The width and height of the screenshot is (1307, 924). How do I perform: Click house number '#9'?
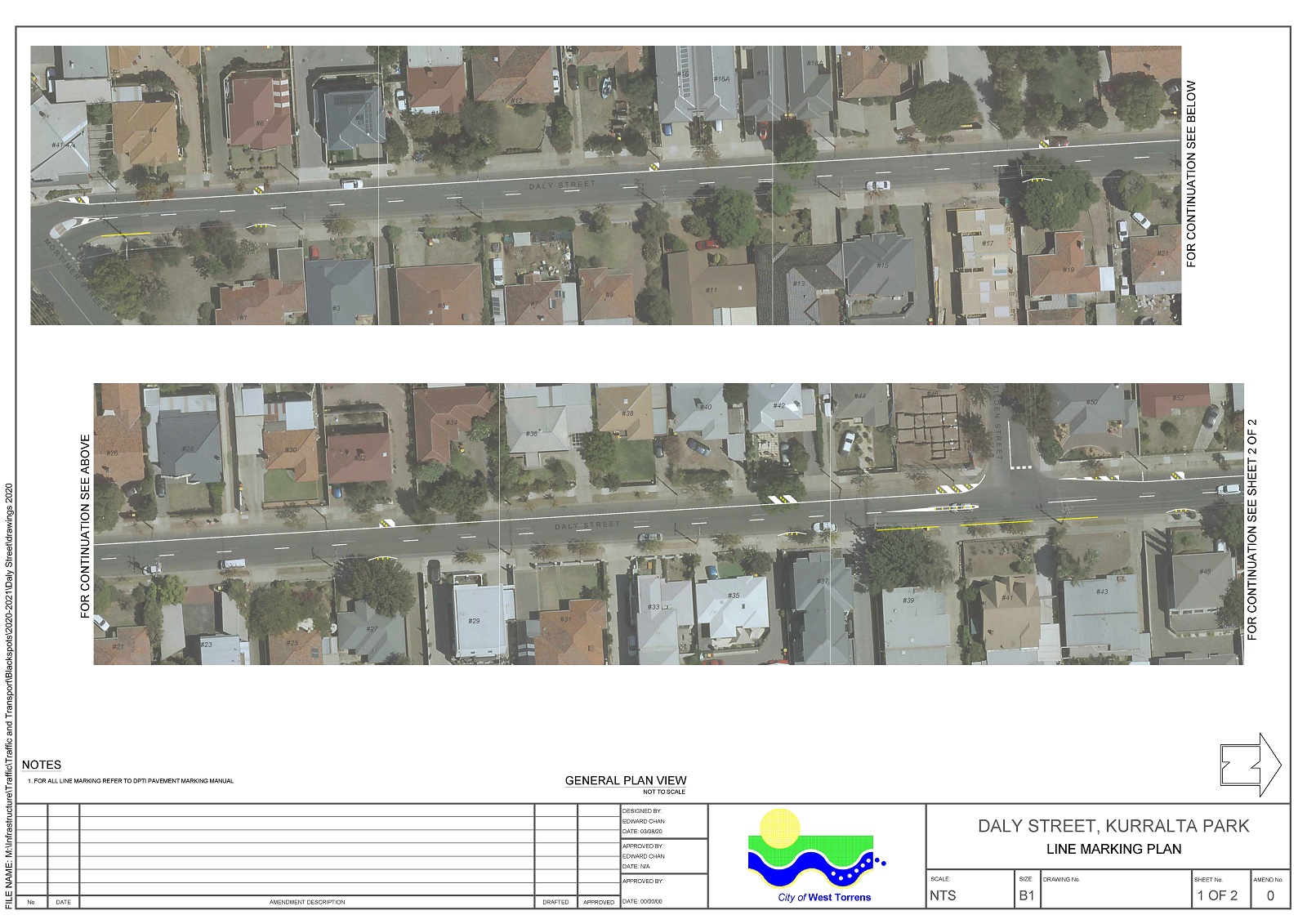[609, 296]
